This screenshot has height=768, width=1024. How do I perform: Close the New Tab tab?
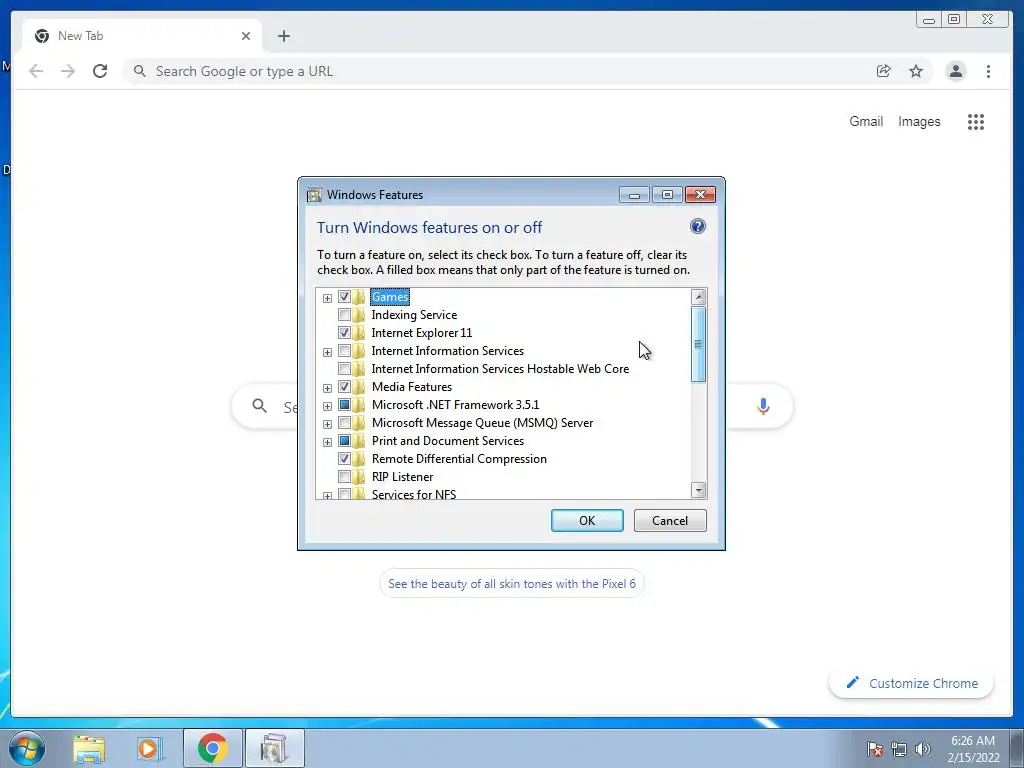[246, 36]
